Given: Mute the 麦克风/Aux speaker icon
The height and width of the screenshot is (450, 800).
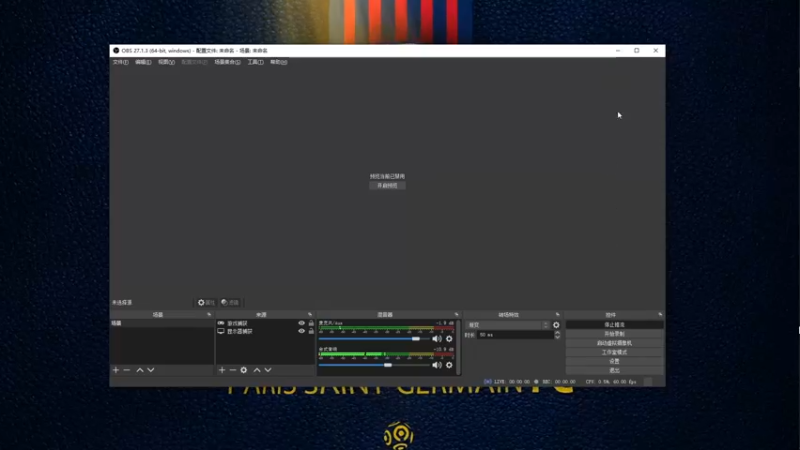Looking at the screenshot, I should click(437, 339).
